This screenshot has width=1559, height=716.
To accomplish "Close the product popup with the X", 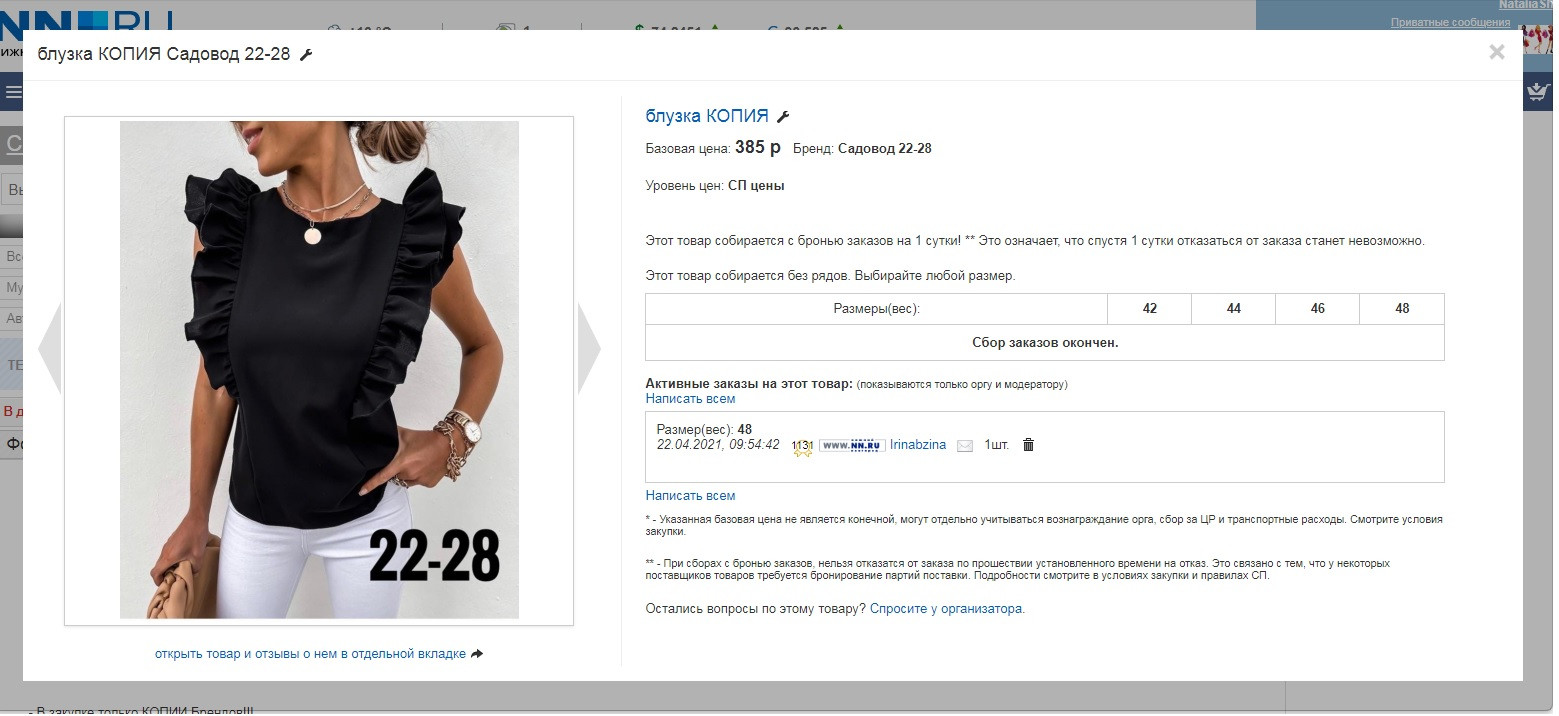I will 1496,53.
